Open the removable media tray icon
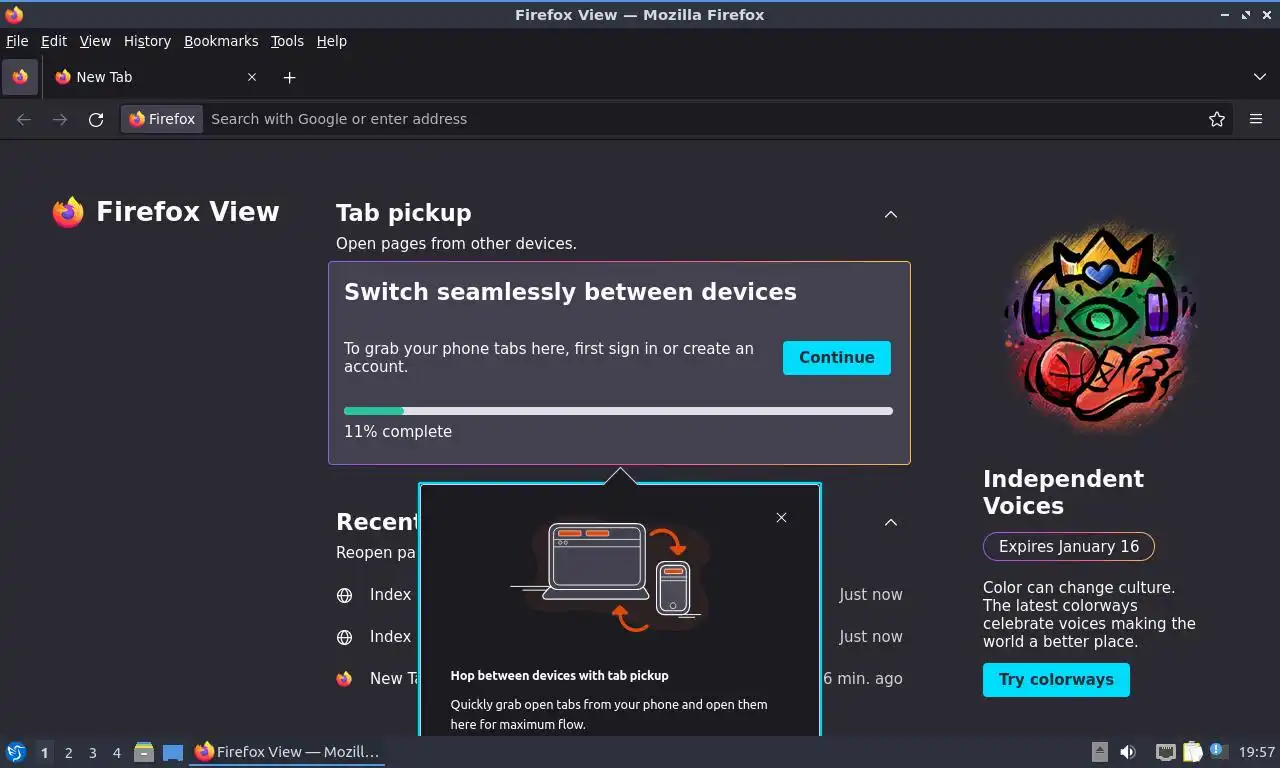Screen dimensions: 1280x768 coord(1099,752)
